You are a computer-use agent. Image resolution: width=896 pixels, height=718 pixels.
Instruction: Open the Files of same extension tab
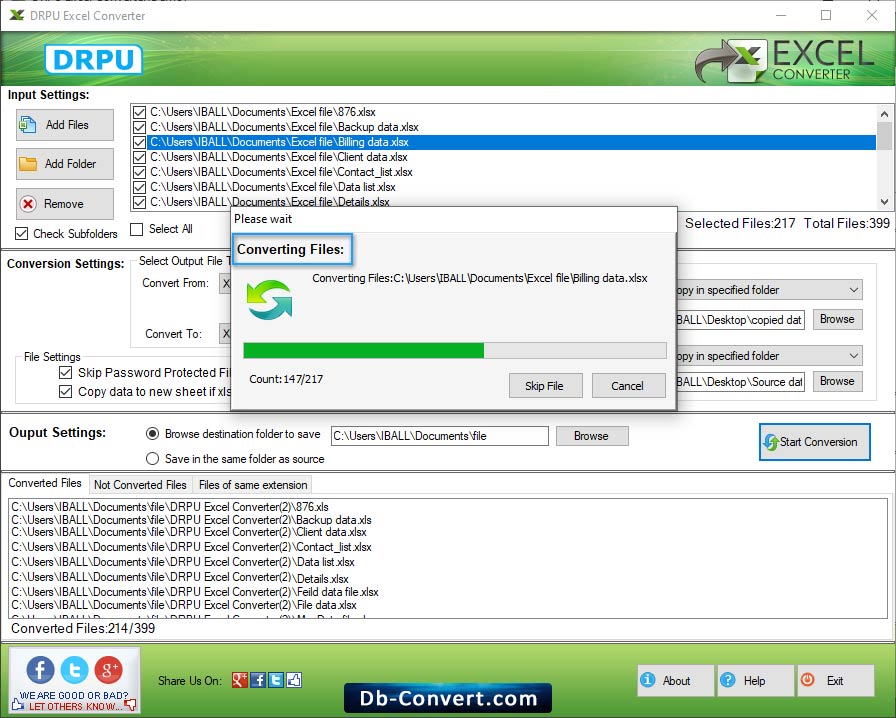(x=253, y=485)
